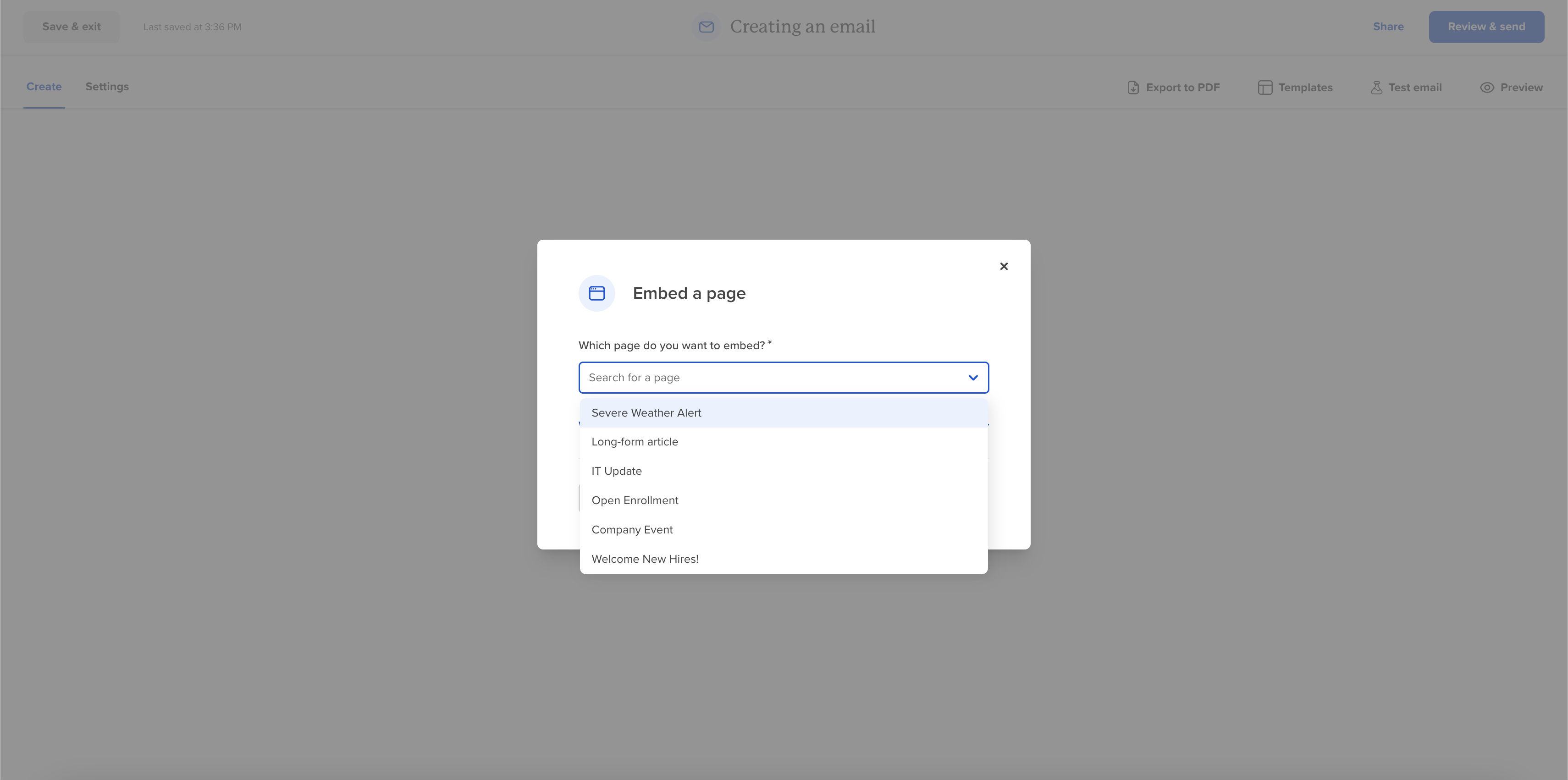Choose Long-form article from list
Image resolution: width=1568 pixels, height=780 pixels.
784,442
